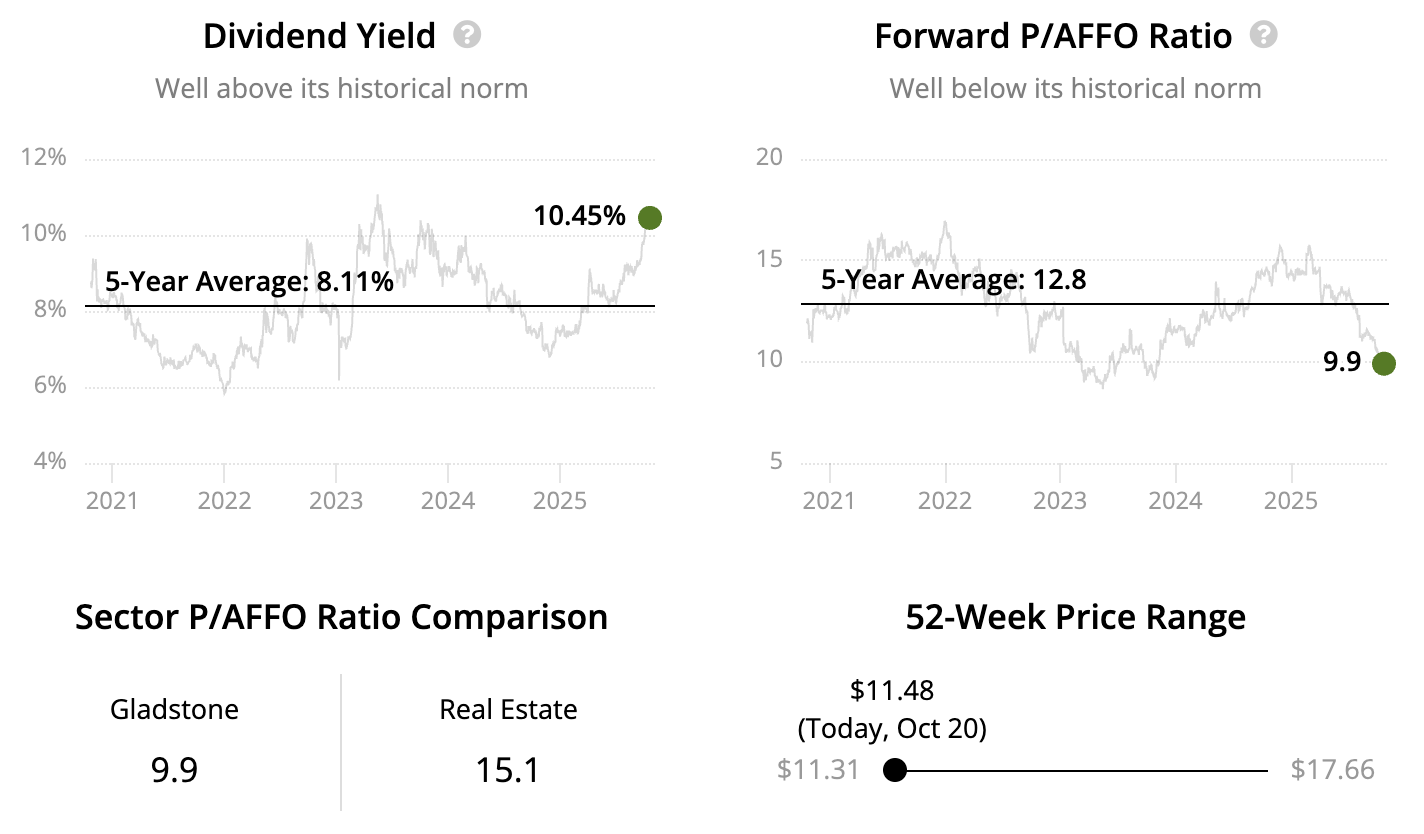
Task: Click the 52-Week Price Range heading
Action: point(1075,617)
